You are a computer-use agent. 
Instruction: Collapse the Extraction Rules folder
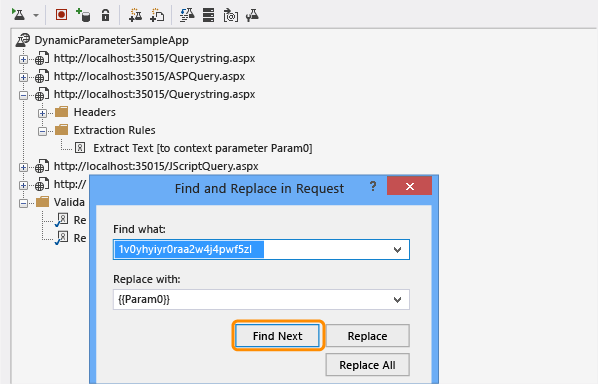[x=42, y=131]
